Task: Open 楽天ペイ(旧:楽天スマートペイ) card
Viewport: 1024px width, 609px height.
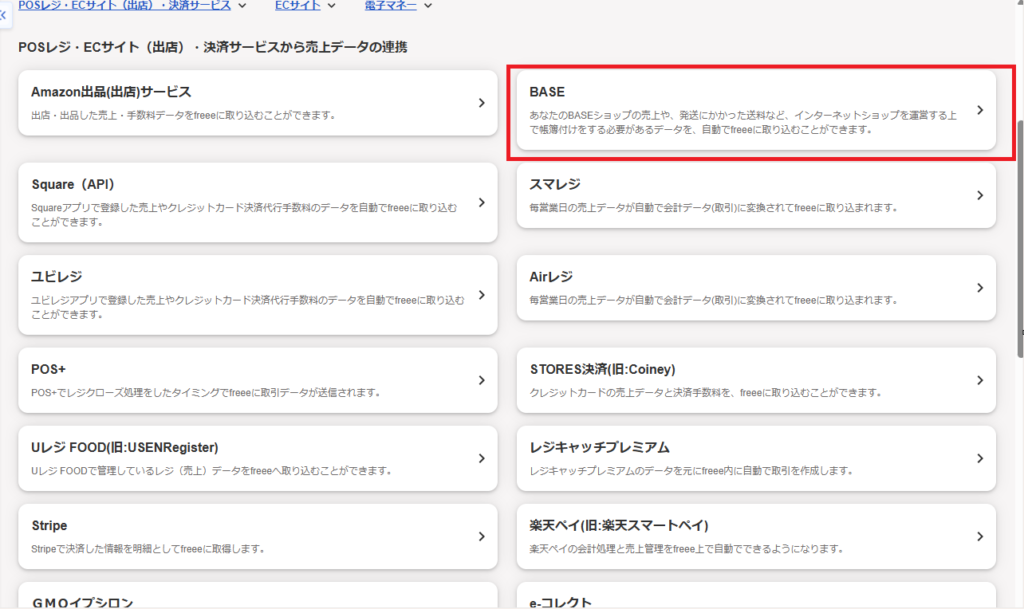Action: click(x=756, y=537)
